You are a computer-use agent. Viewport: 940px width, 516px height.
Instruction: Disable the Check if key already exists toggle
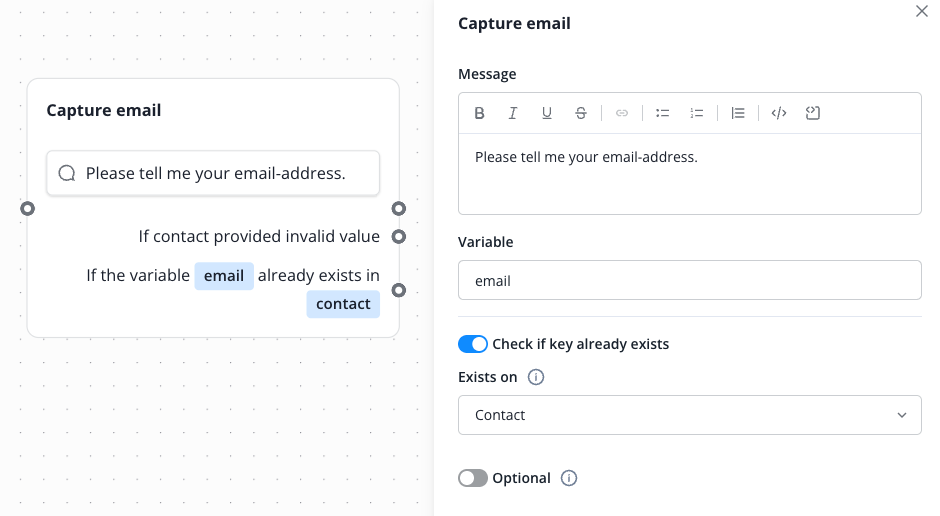pos(473,344)
